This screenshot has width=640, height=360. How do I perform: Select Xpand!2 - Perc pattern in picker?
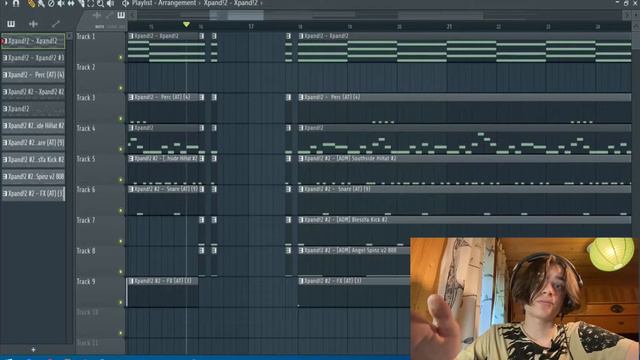33,75
